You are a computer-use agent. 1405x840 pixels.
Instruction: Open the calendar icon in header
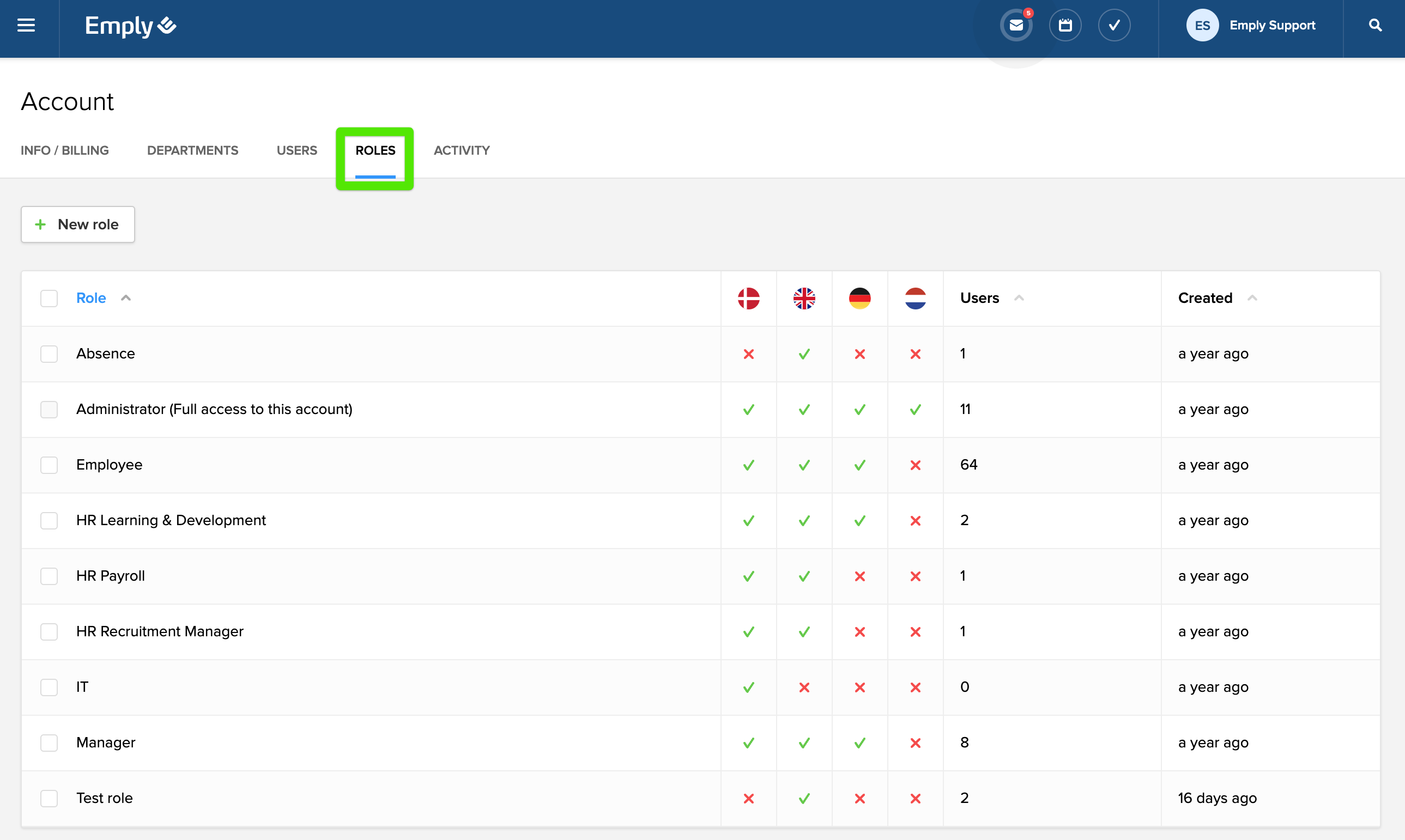click(1065, 26)
